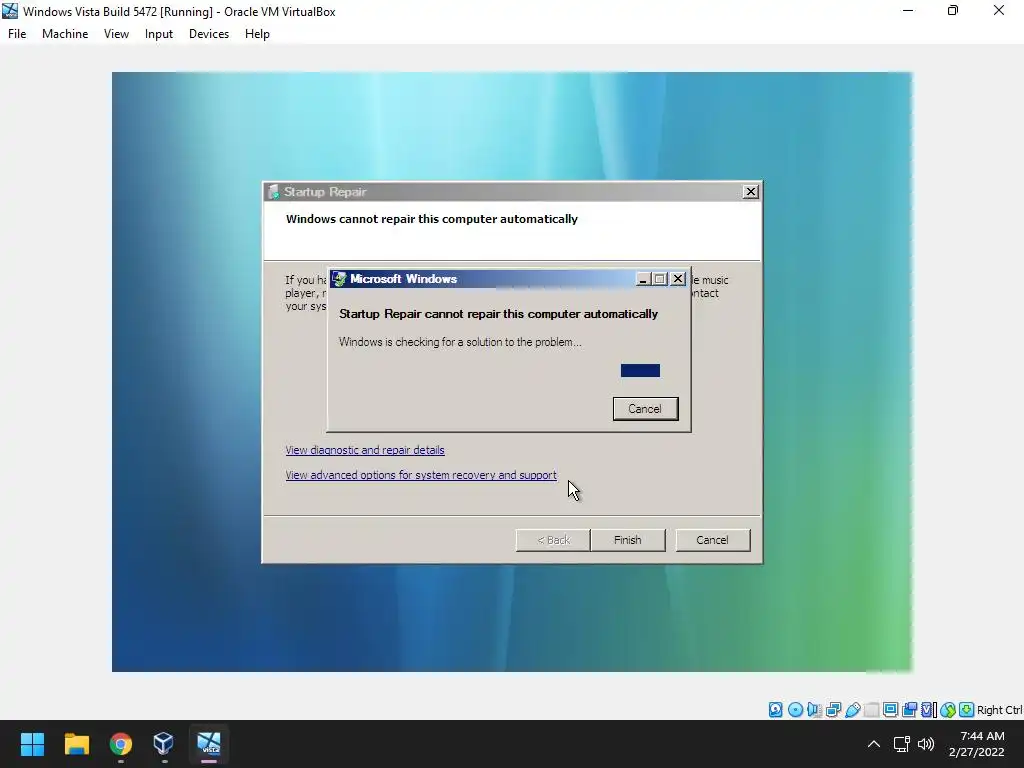The height and width of the screenshot is (768, 1024).
Task: Click the network icon in system tray
Action: [x=902, y=744]
